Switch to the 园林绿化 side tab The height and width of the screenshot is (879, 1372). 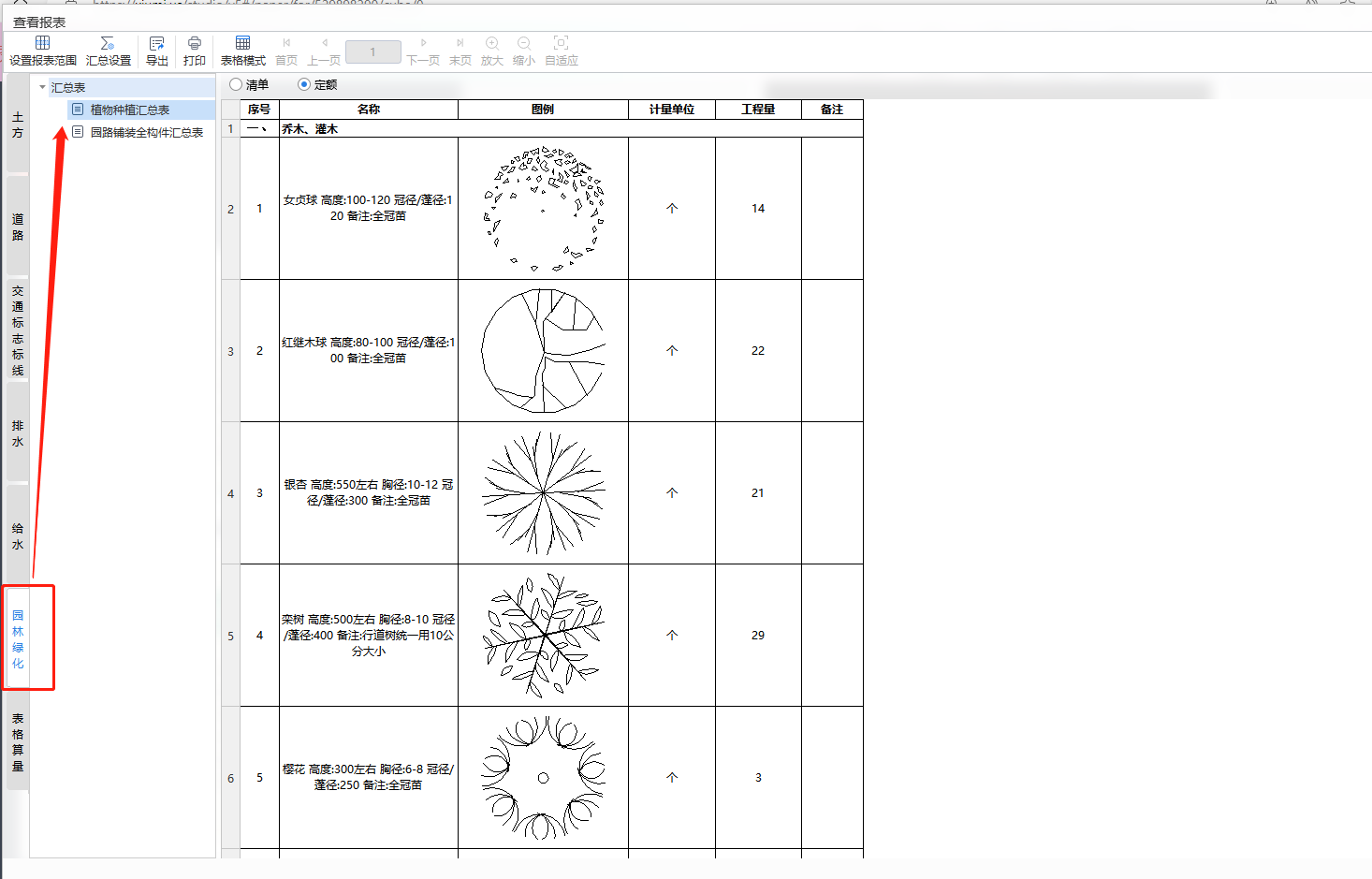[18, 638]
